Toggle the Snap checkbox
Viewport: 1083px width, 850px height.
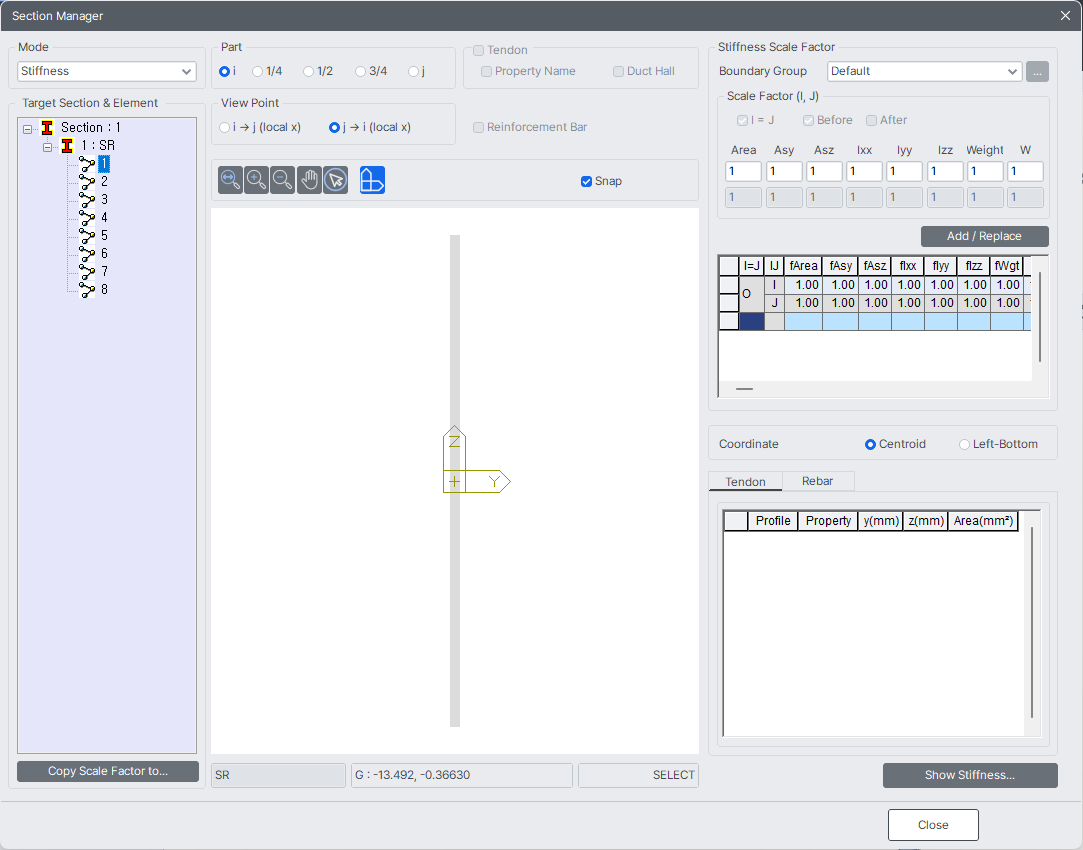coord(586,182)
